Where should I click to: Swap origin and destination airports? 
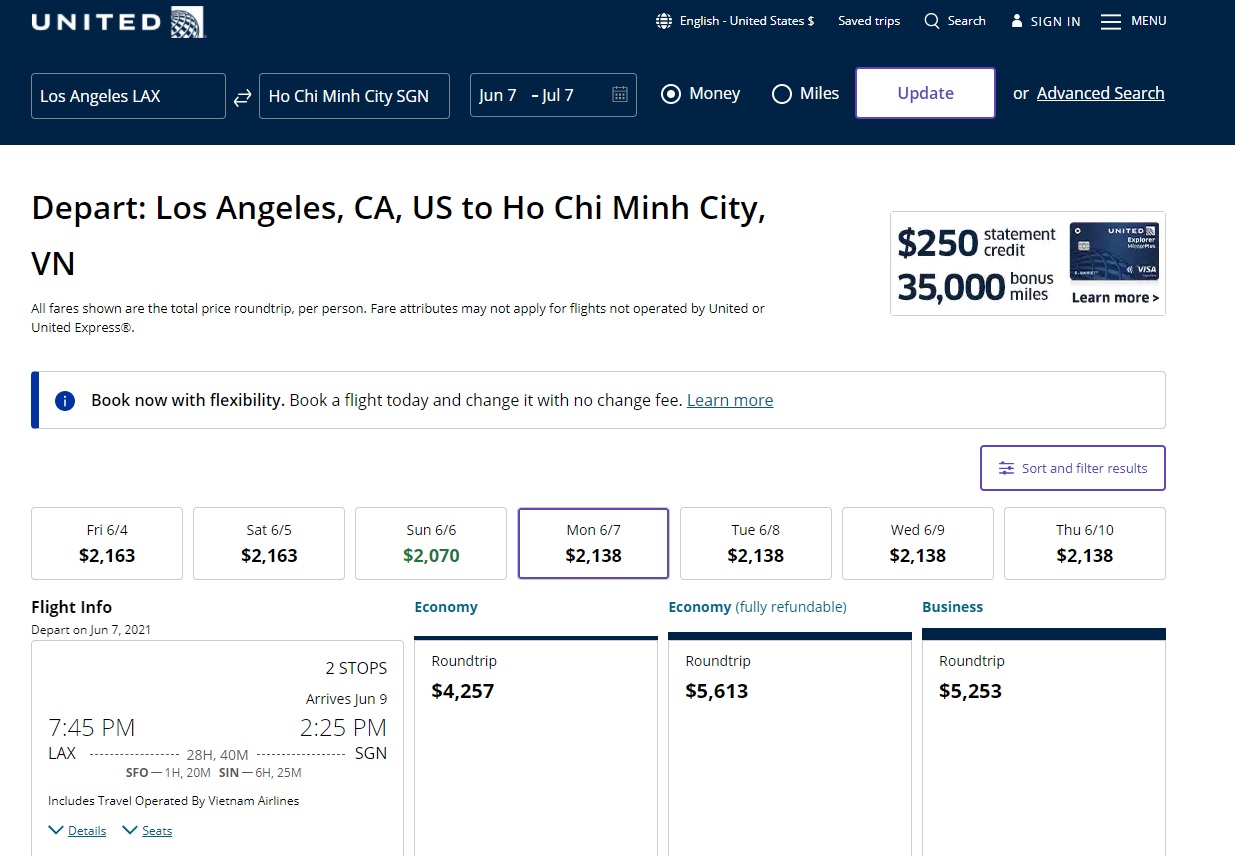coord(242,97)
